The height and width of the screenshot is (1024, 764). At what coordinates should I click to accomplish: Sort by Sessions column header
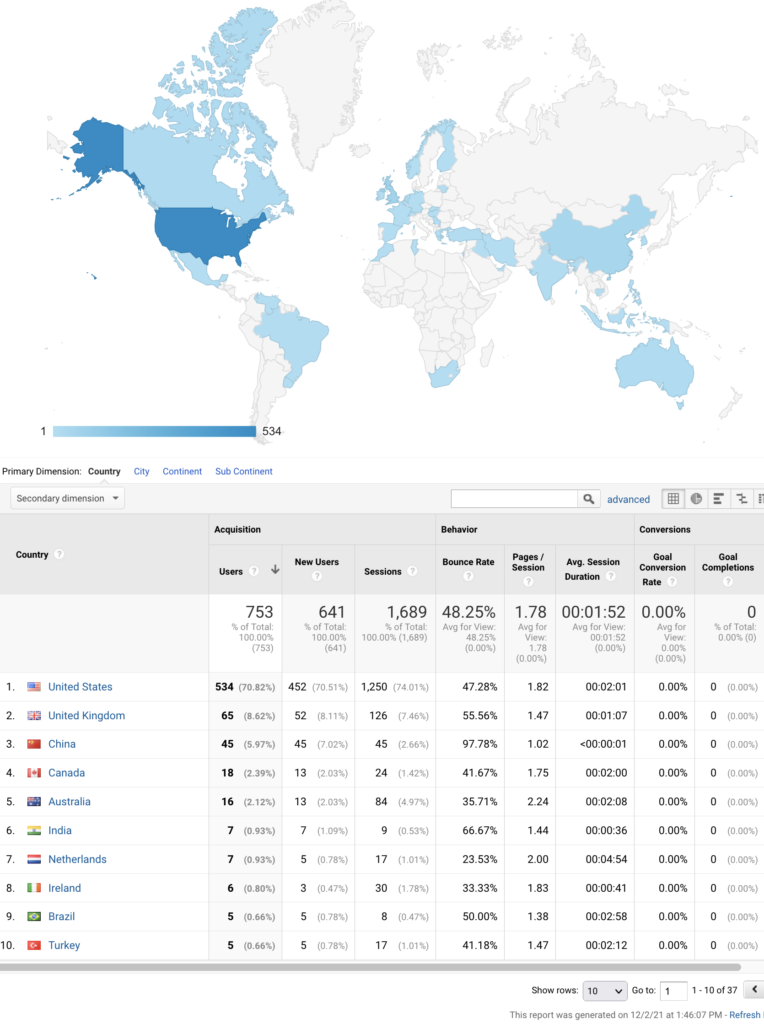point(383,571)
